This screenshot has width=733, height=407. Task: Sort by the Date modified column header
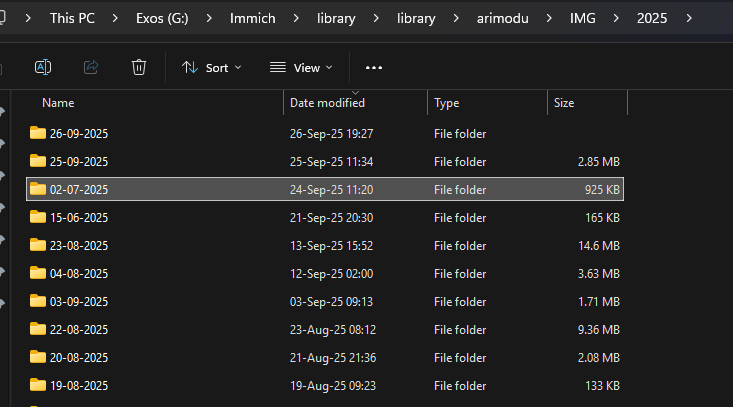pyautogui.click(x=327, y=103)
